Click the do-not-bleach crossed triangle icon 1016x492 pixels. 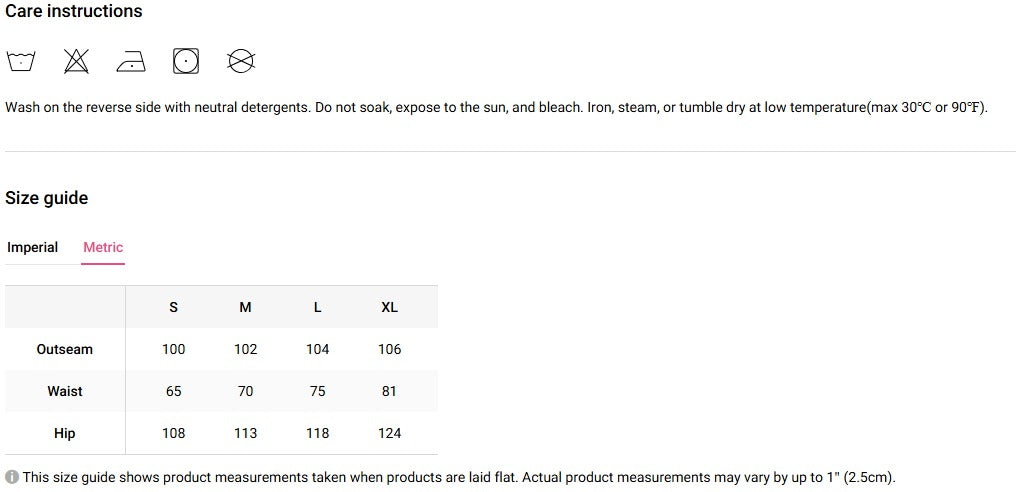click(76, 62)
